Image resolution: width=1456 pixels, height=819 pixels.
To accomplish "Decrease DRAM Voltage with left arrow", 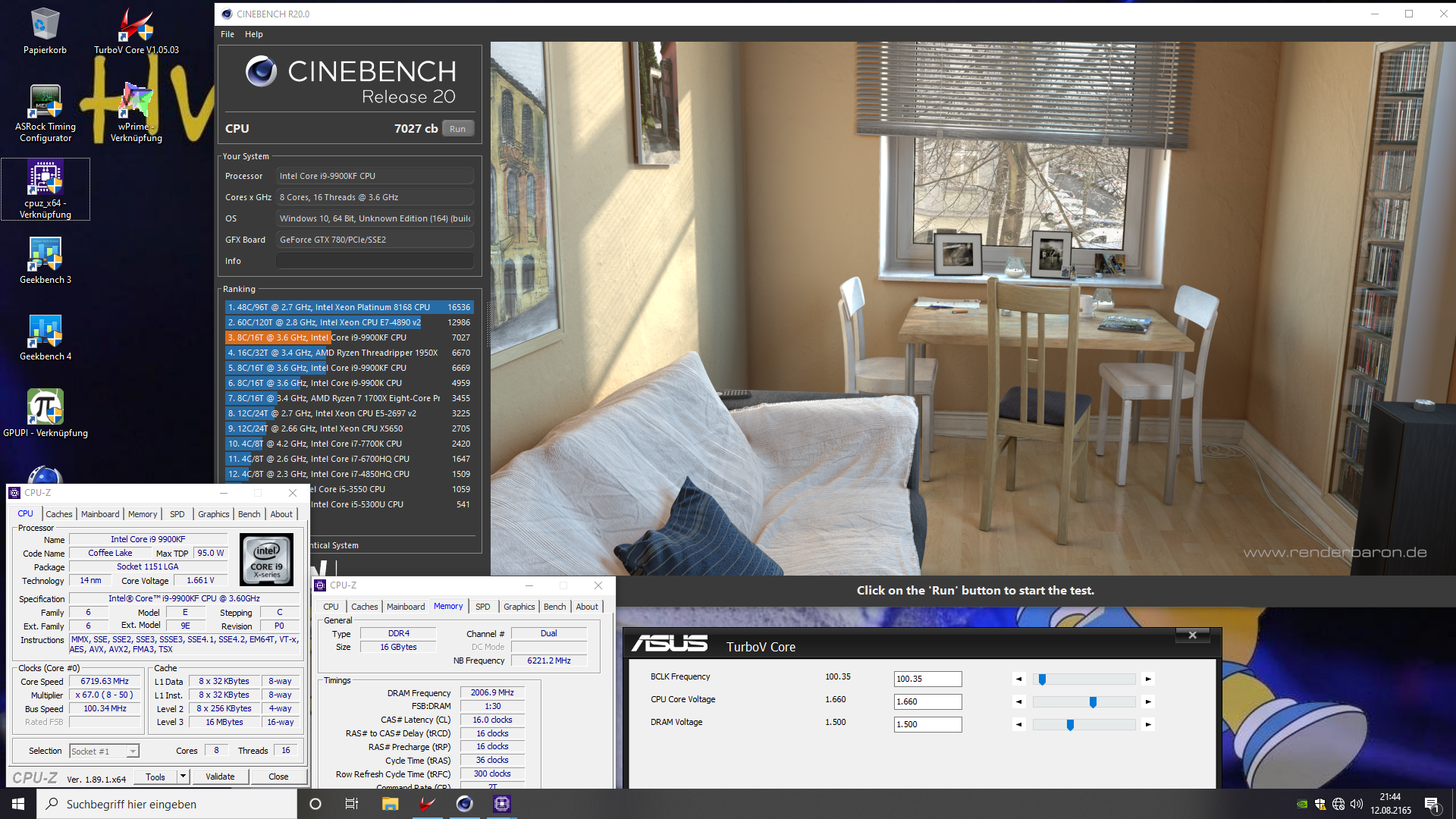I will point(1018,725).
